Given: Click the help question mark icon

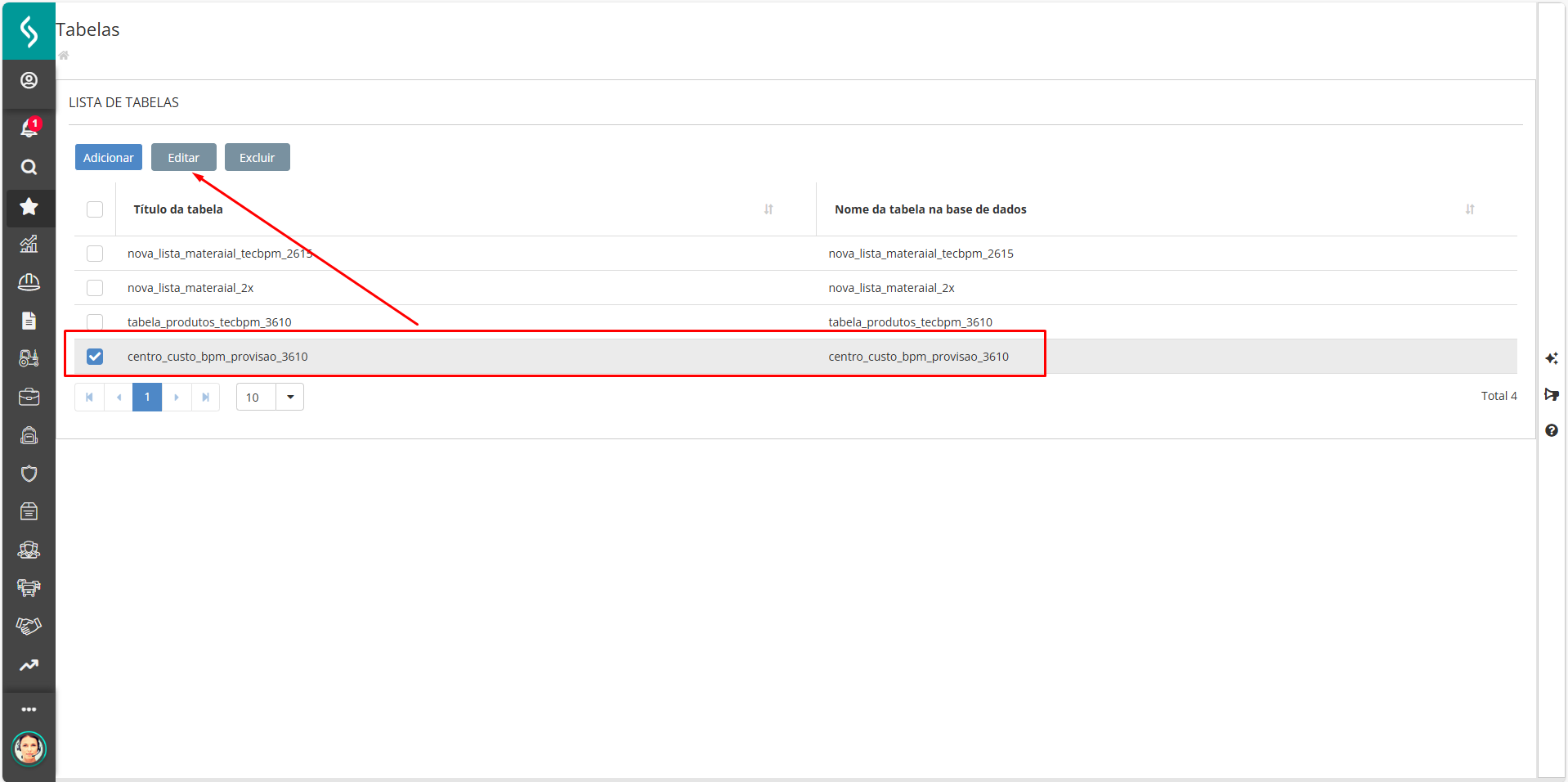Looking at the screenshot, I should click(1551, 430).
